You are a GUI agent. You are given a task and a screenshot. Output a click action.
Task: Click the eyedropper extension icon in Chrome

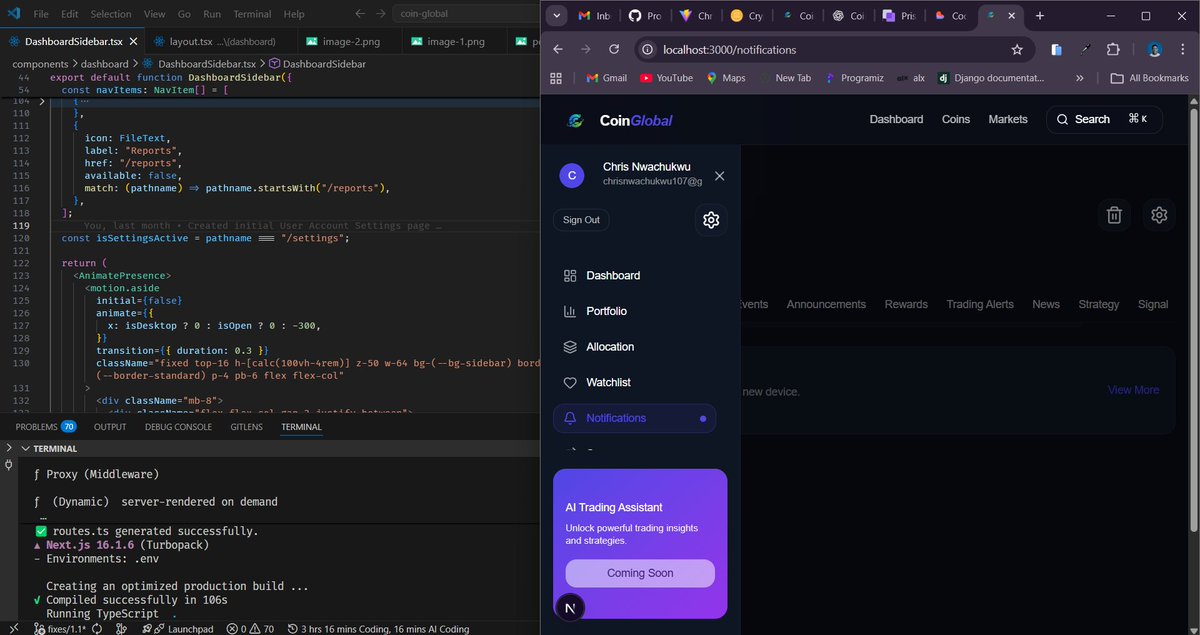1085,49
